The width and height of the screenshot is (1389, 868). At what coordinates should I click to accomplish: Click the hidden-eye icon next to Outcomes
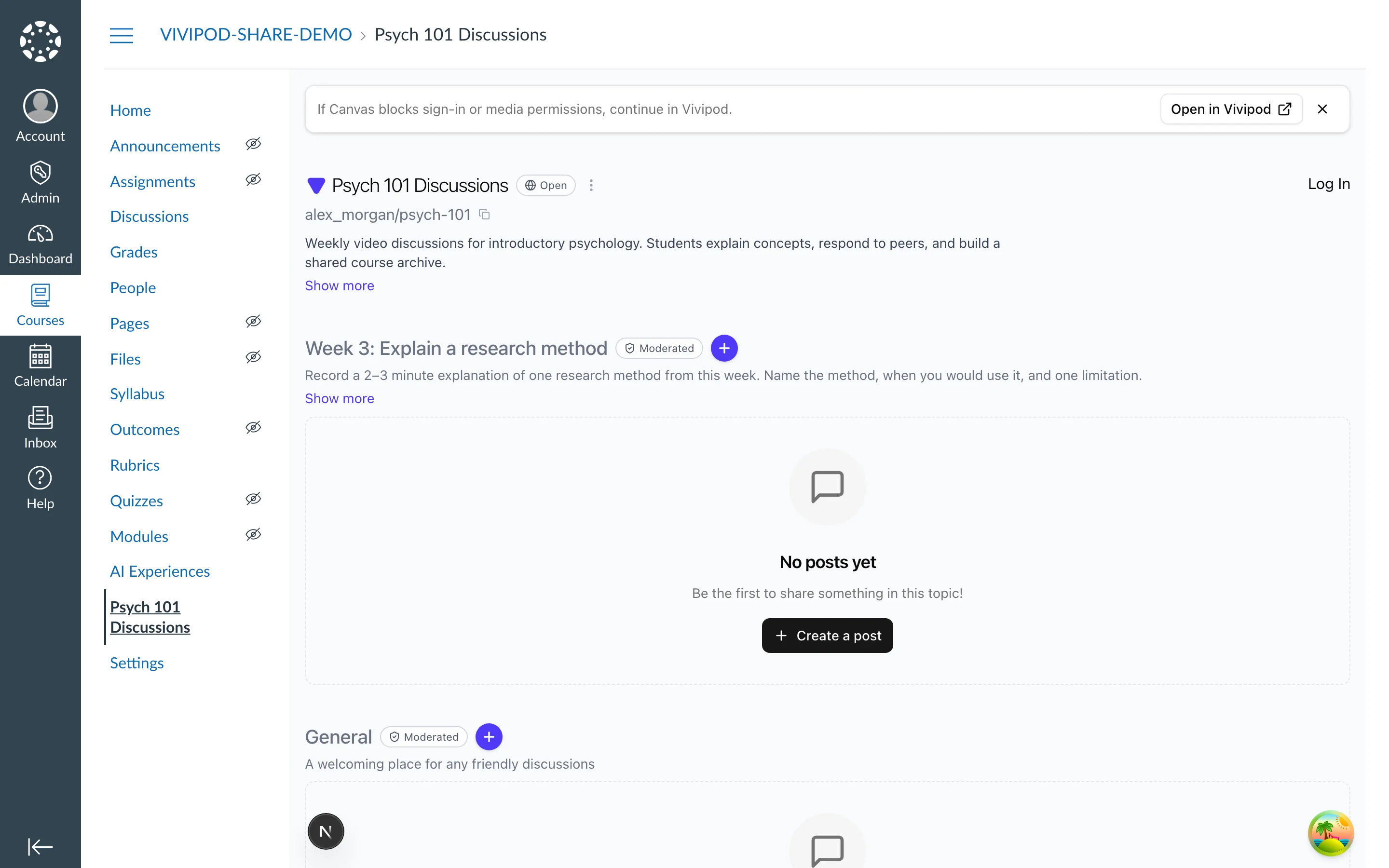pyautogui.click(x=253, y=428)
